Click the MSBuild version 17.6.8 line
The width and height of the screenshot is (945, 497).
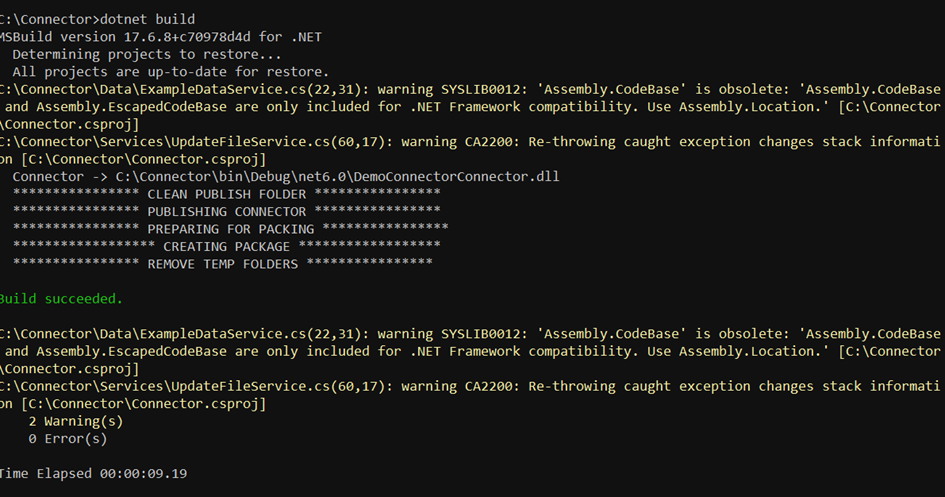coord(161,37)
